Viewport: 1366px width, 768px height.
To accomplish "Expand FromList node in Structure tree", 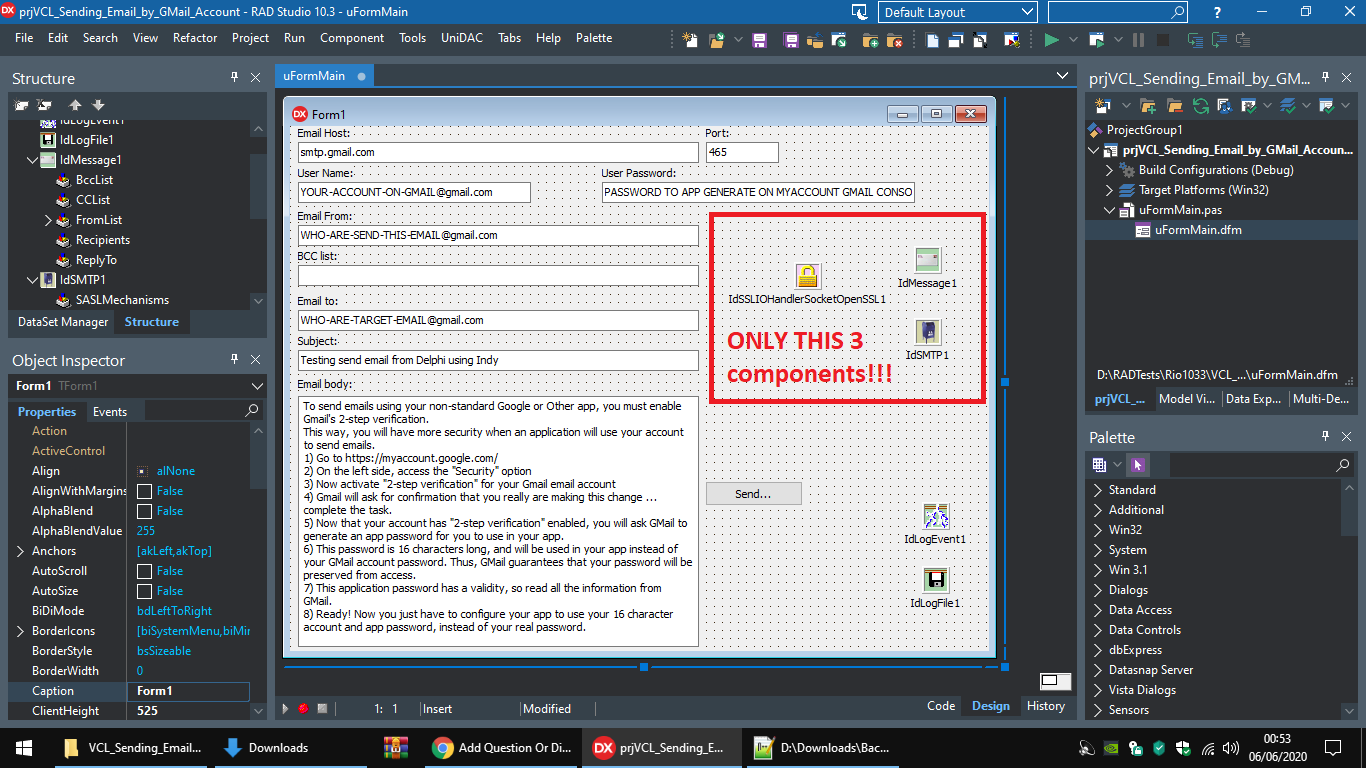I will tap(48, 220).
